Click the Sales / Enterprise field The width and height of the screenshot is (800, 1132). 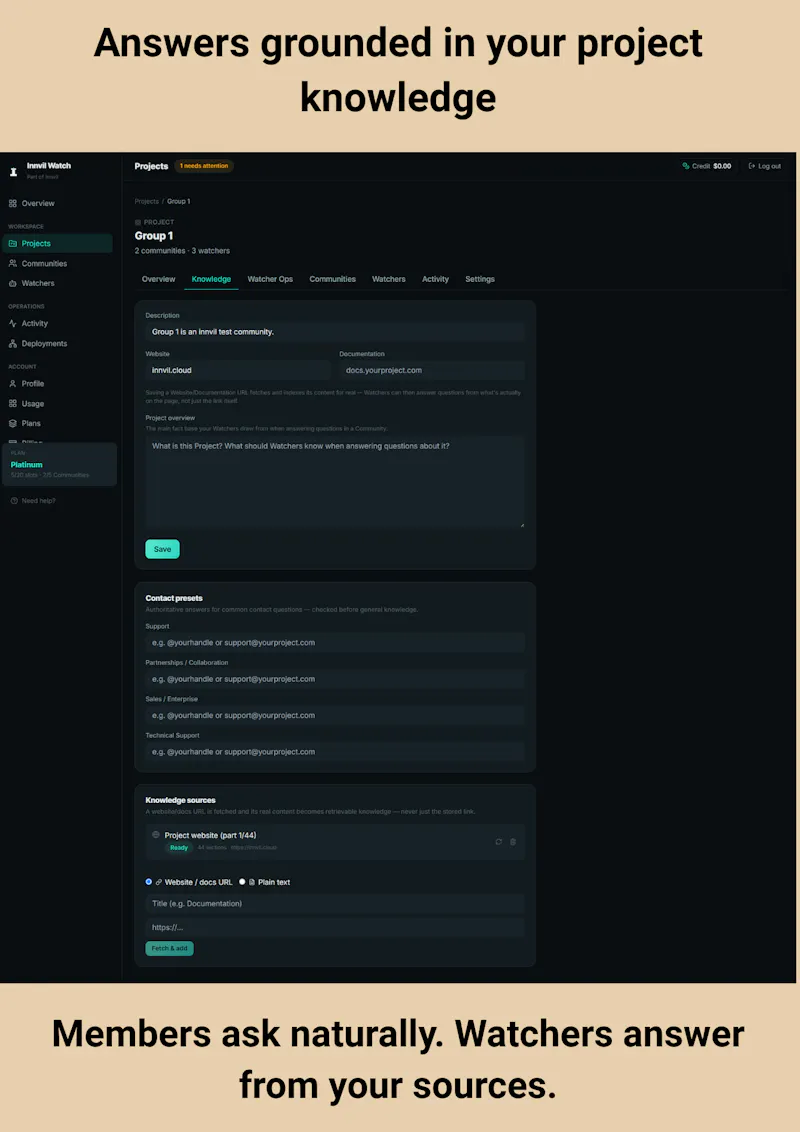[x=335, y=715]
